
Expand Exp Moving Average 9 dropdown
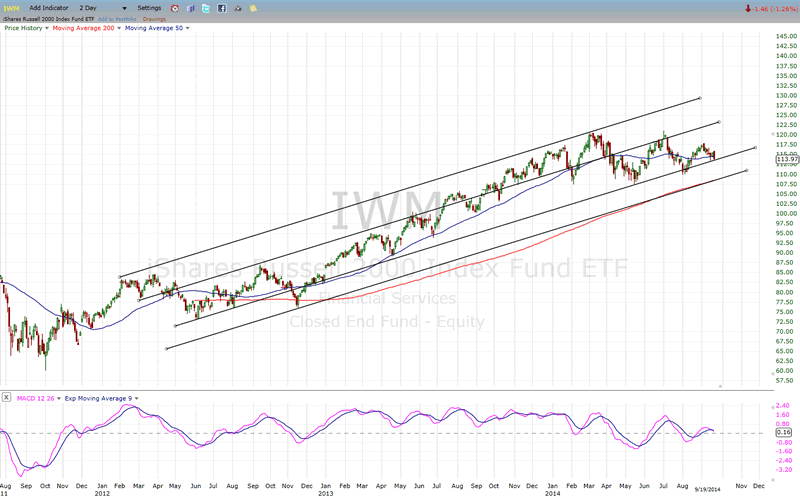(136, 398)
